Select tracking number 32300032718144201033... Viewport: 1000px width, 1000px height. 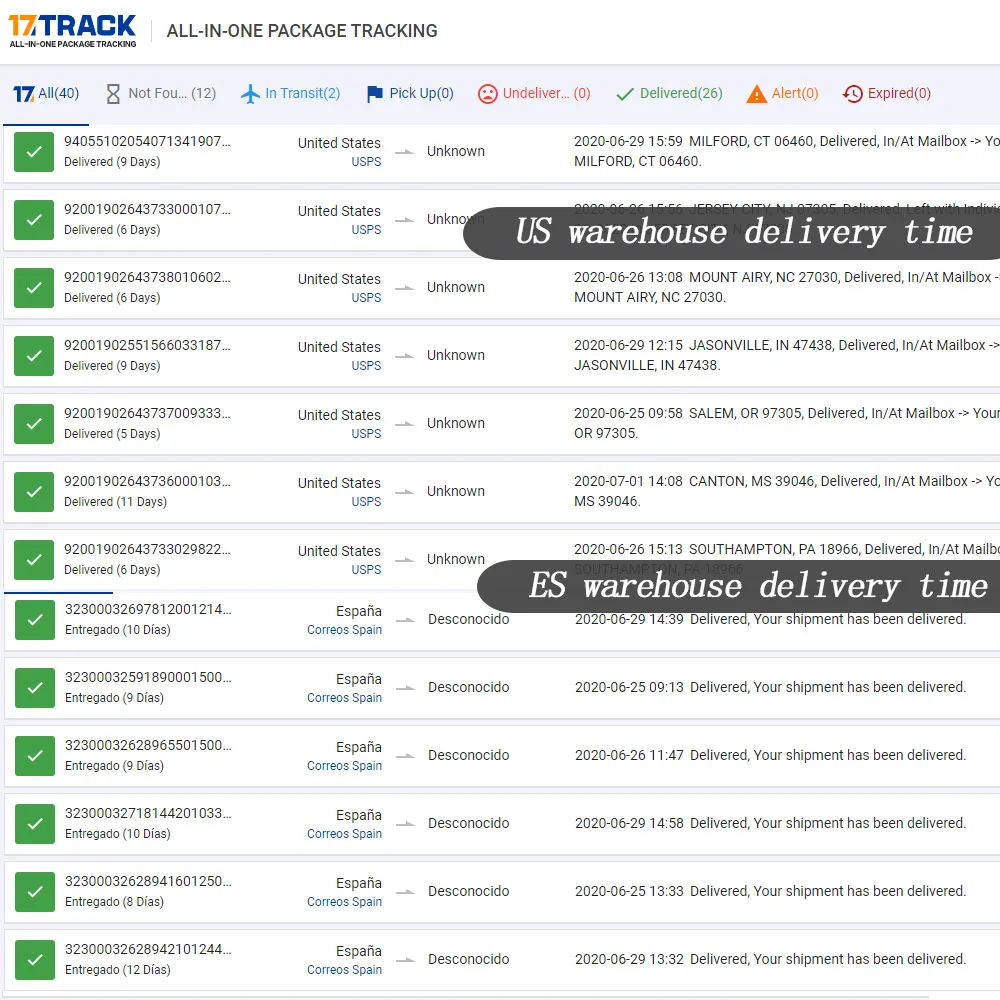click(149, 814)
